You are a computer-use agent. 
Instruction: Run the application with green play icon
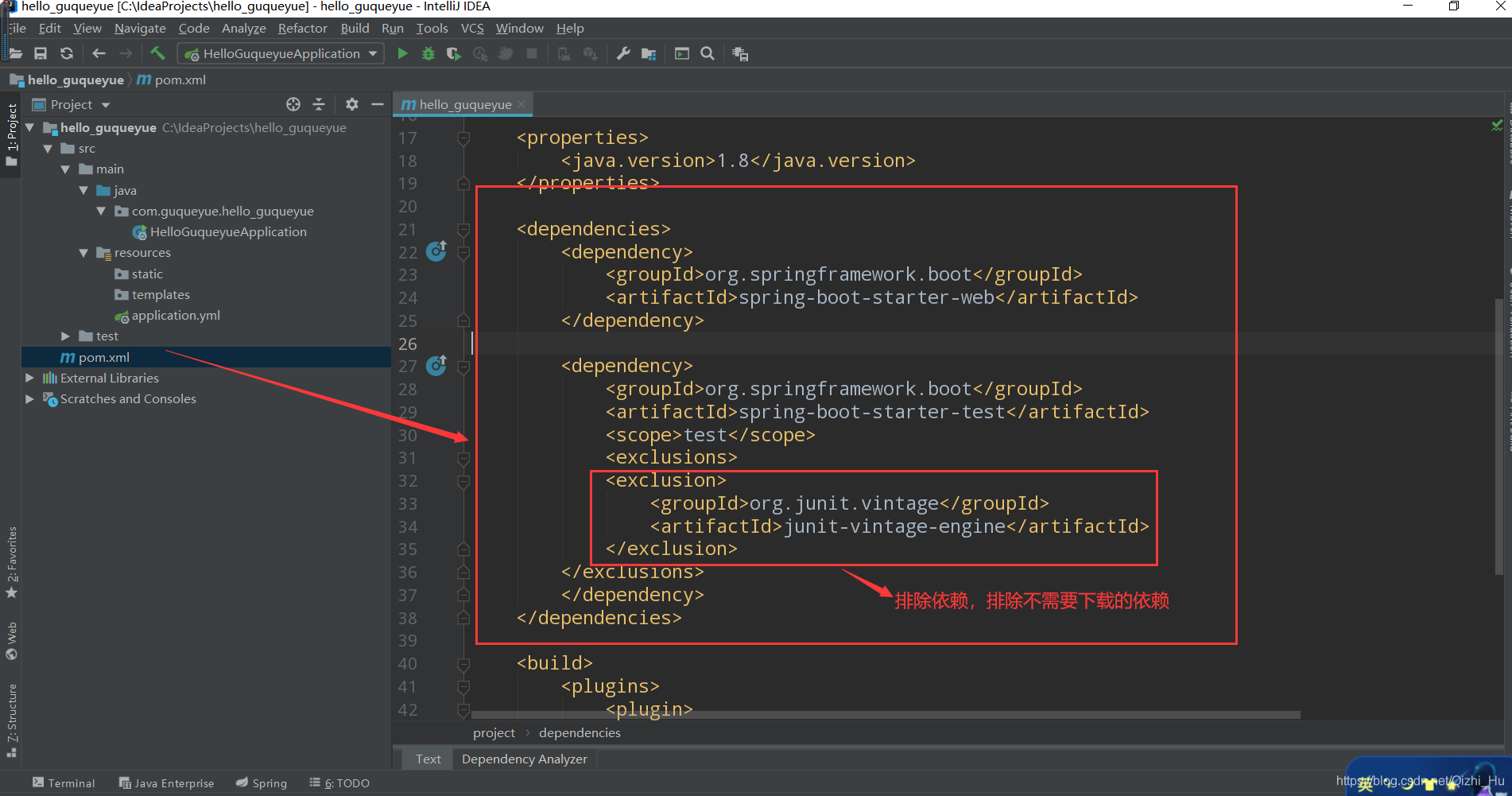402,53
